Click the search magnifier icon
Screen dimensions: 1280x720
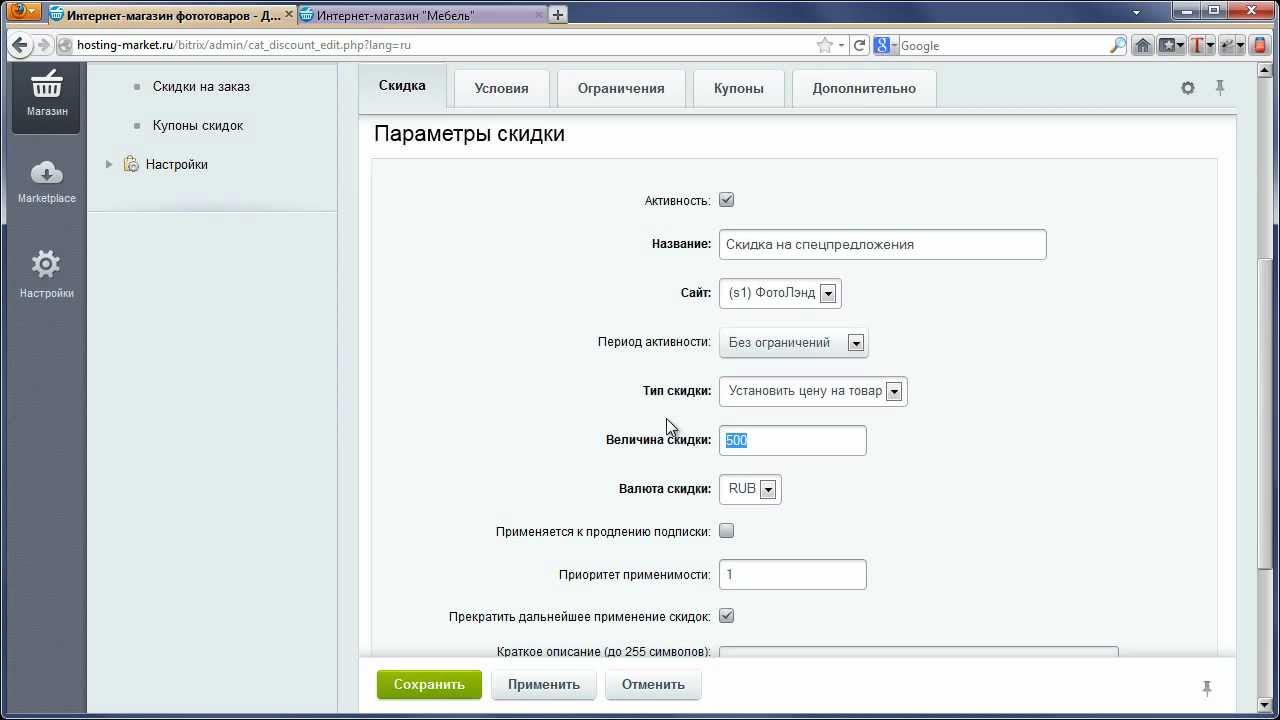[x=1118, y=45]
